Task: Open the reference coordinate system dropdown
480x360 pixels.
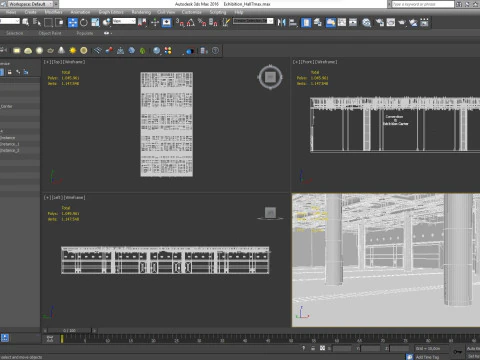Action: 124,21
